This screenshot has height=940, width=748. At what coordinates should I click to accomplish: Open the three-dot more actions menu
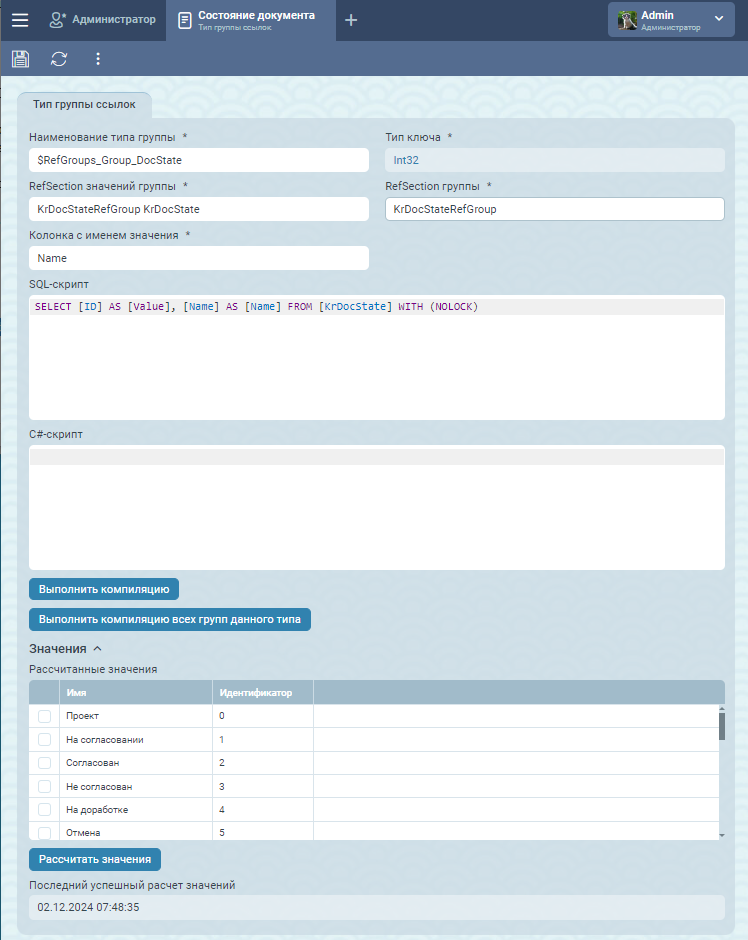[x=98, y=59]
